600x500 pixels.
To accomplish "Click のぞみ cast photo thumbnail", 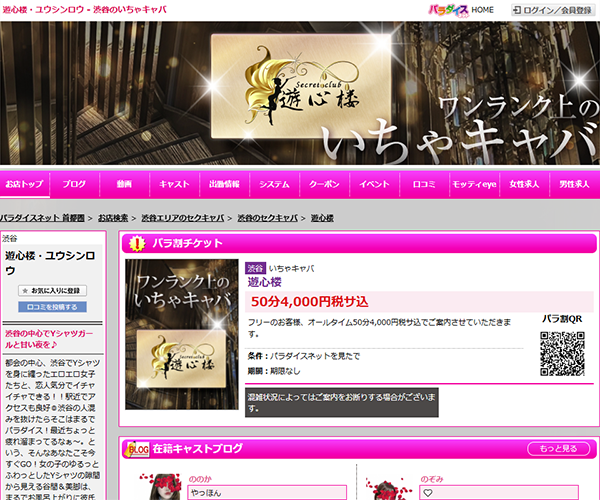I will [389, 489].
